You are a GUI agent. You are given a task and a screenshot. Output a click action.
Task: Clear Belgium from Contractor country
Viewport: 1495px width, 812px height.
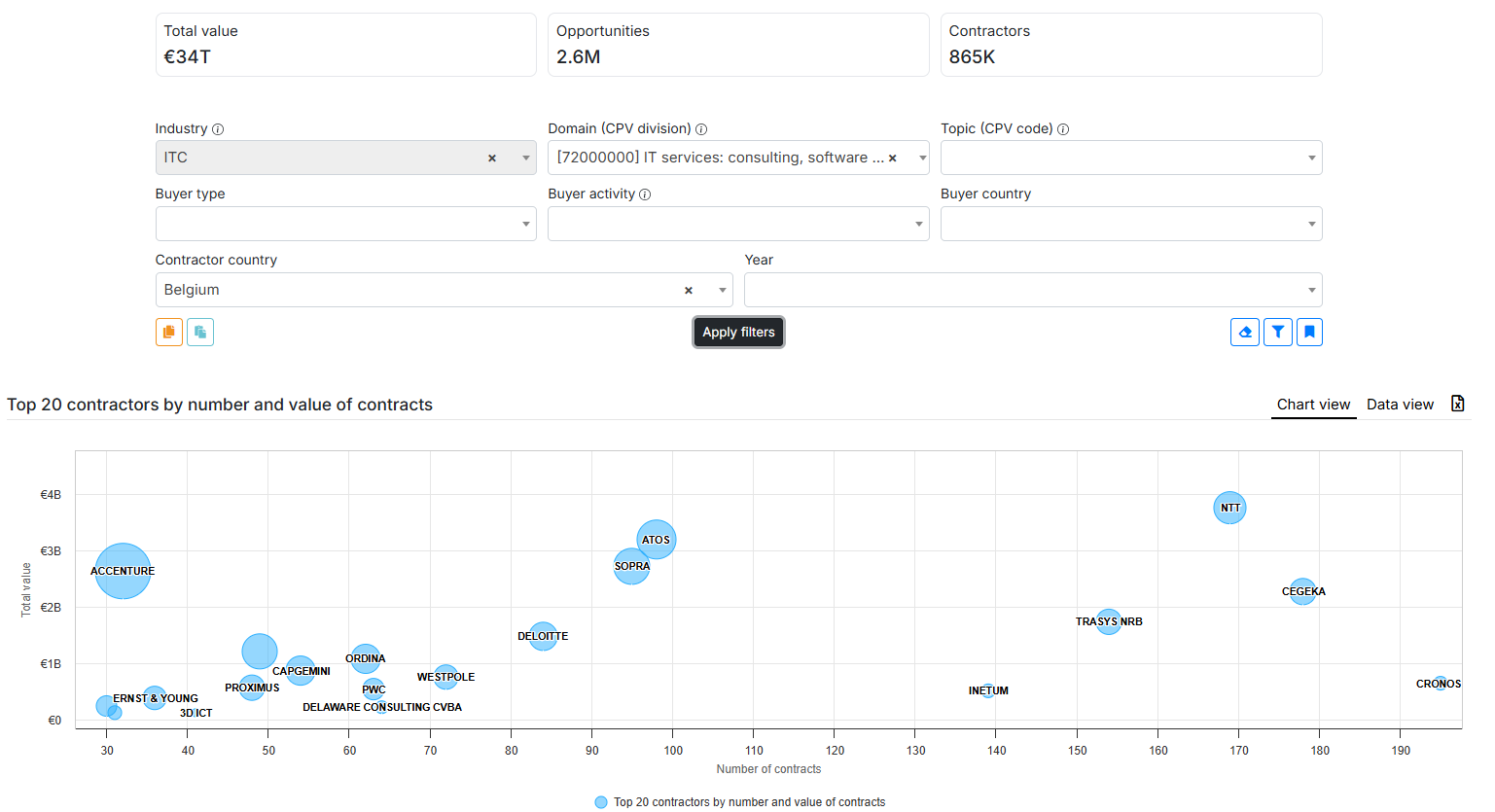(689, 290)
